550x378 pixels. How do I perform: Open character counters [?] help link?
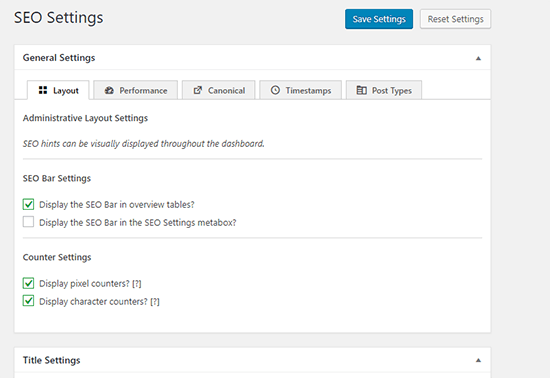155,302
